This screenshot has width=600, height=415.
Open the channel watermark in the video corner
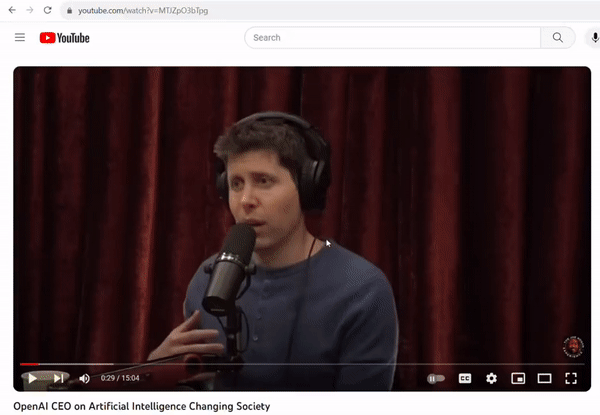(x=573, y=347)
